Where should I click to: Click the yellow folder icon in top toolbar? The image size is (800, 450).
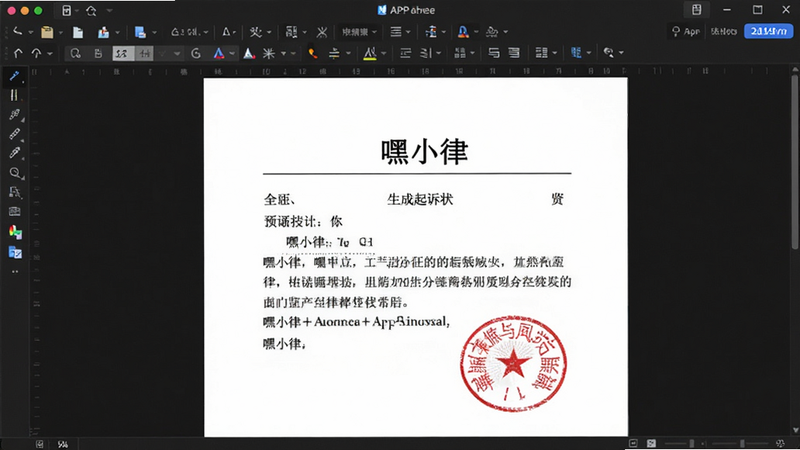(x=47, y=32)
